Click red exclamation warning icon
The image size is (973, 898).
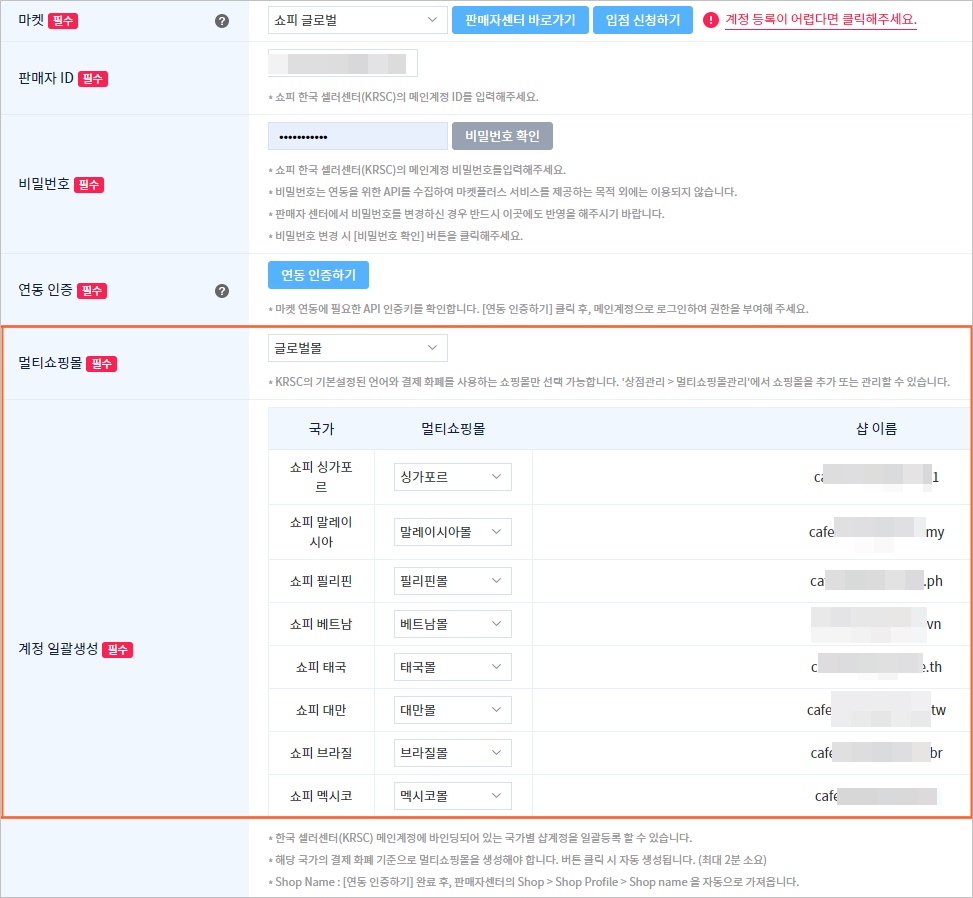[711, 20]
